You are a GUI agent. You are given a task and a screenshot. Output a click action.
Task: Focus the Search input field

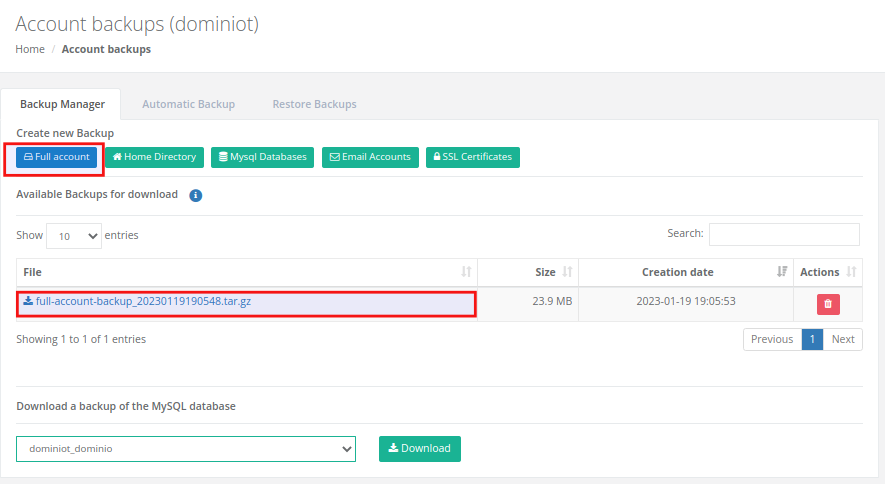pos(784,234)
